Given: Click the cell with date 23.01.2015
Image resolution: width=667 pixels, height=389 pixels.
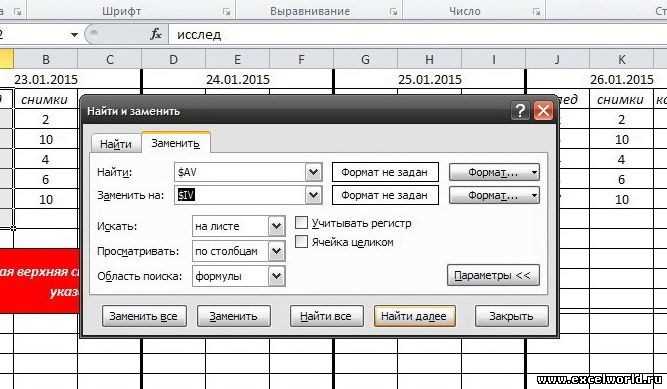Looking at the screenshot, I should 46,79.
